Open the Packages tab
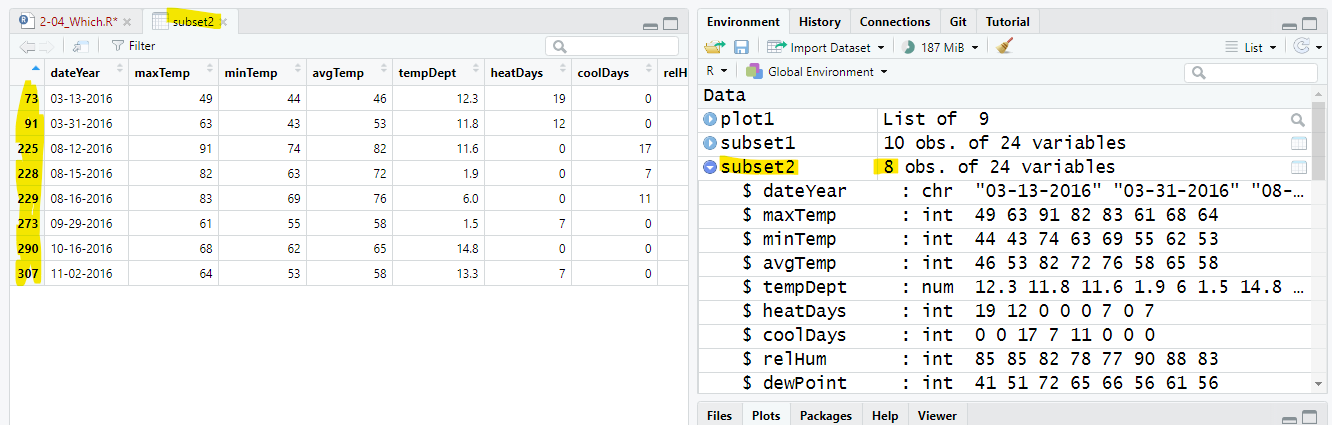The width and height of the screenshot is (1332, 425). (826, 415)
